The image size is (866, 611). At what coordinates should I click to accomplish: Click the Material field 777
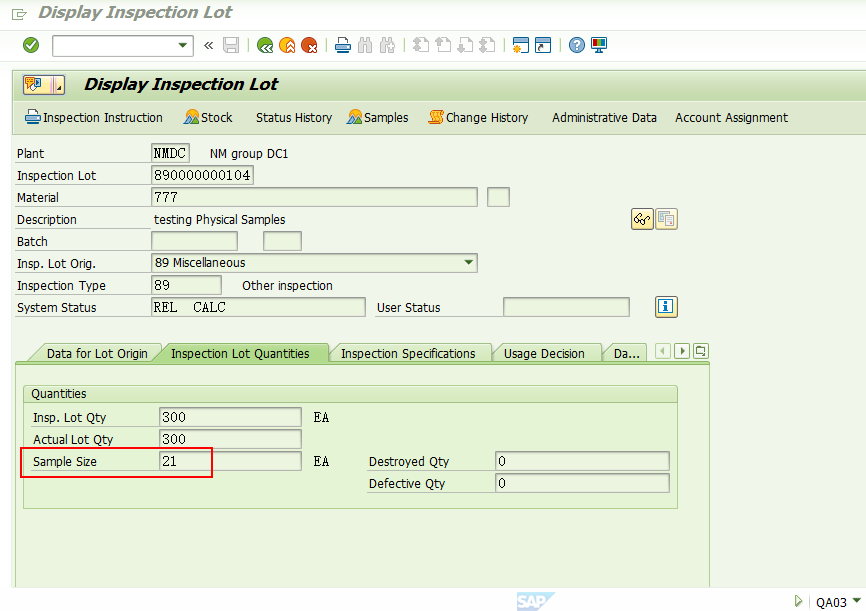(x=314, y=197)
